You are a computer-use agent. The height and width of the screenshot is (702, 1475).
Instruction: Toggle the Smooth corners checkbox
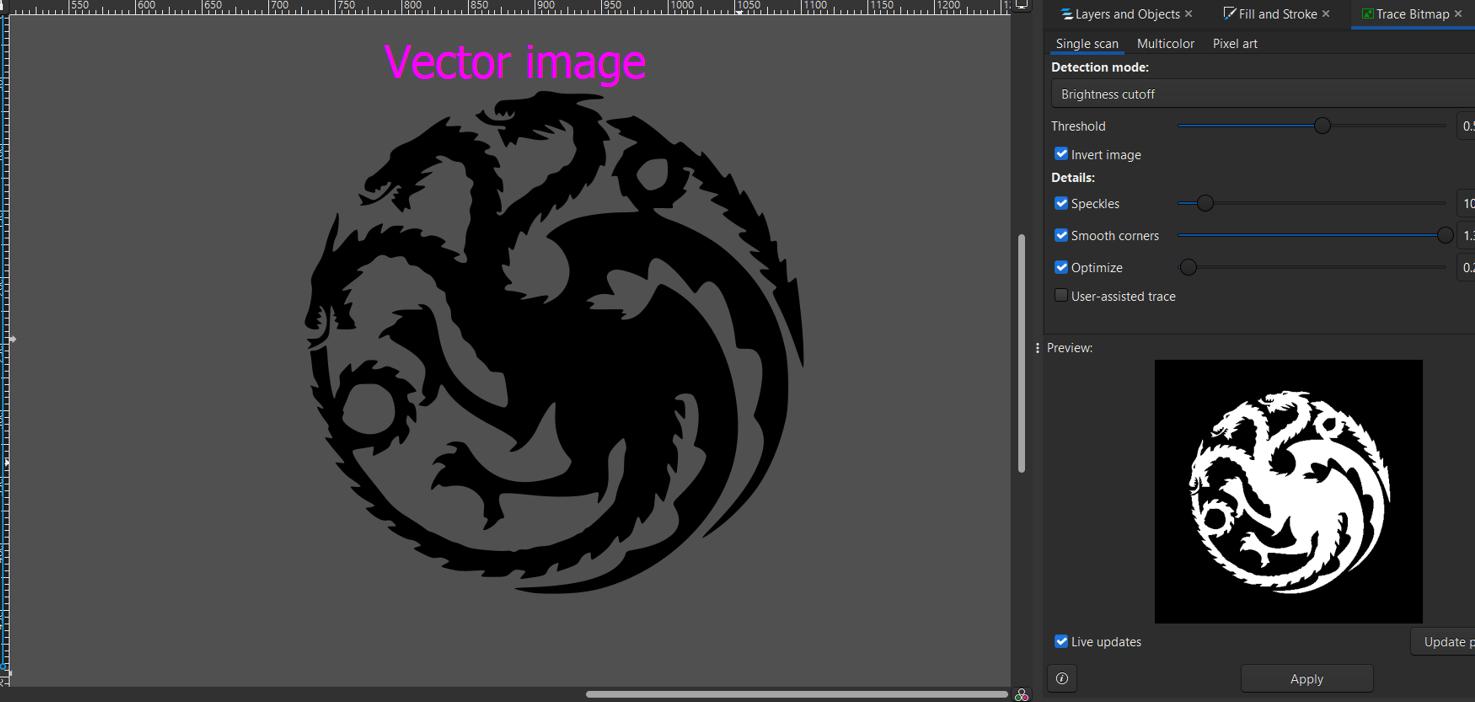pyautogui.click(x=1061, y=235)
